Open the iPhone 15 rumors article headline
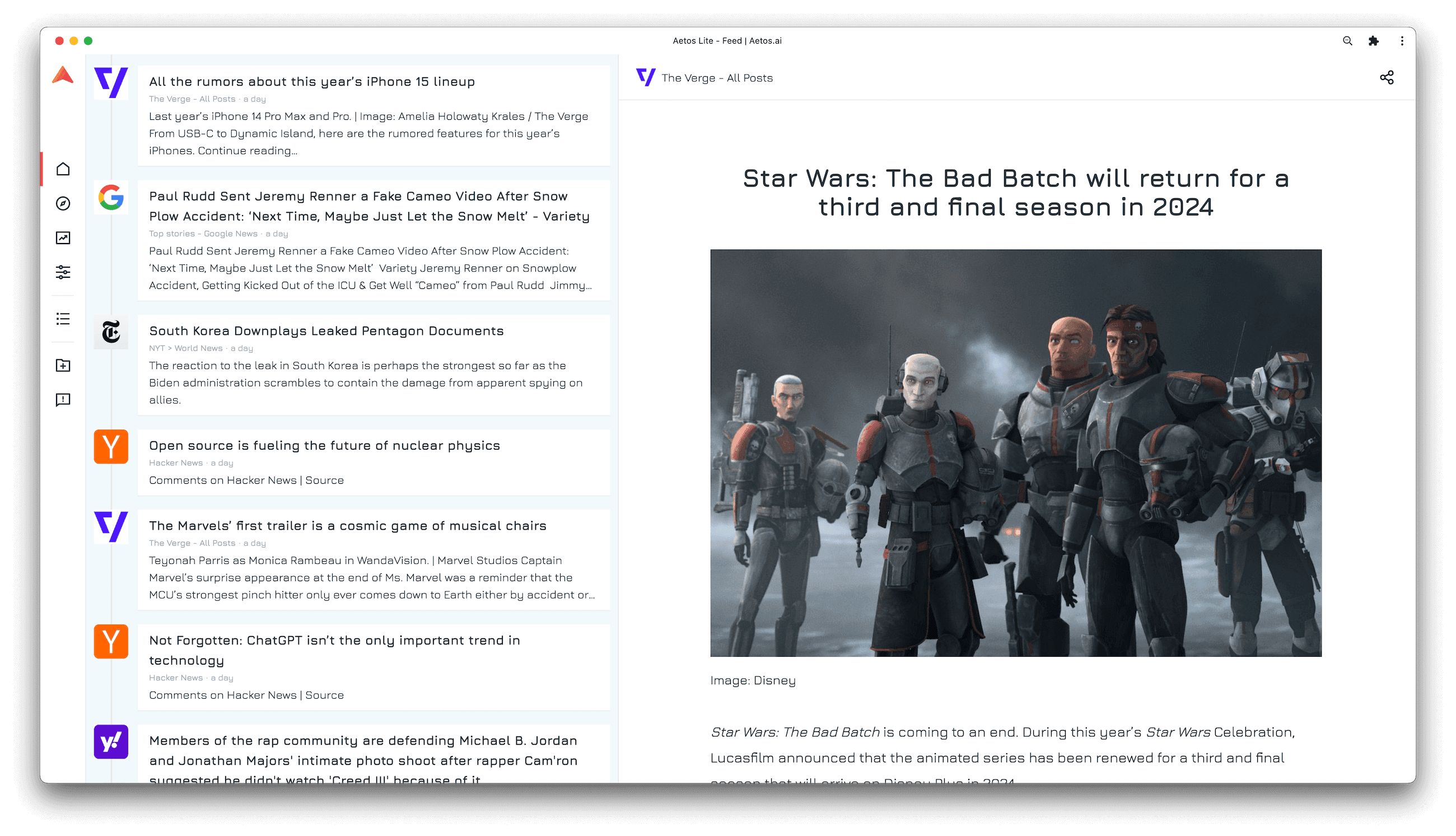This screenshot has width=1456, height=836. point(312,81)
